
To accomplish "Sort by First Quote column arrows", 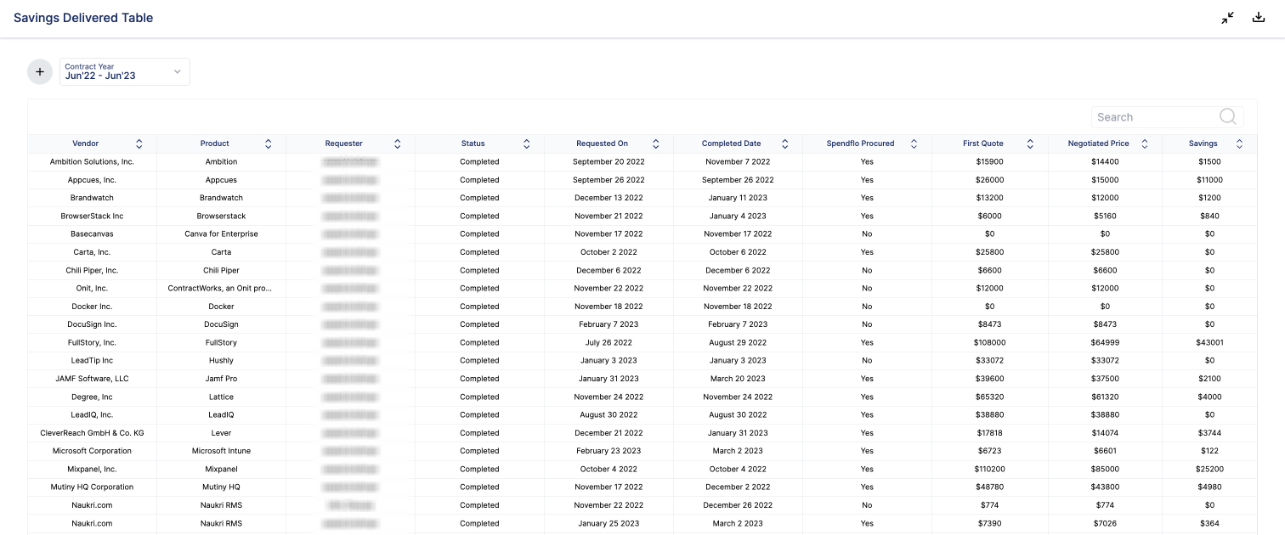I will tap(1030, 144).
